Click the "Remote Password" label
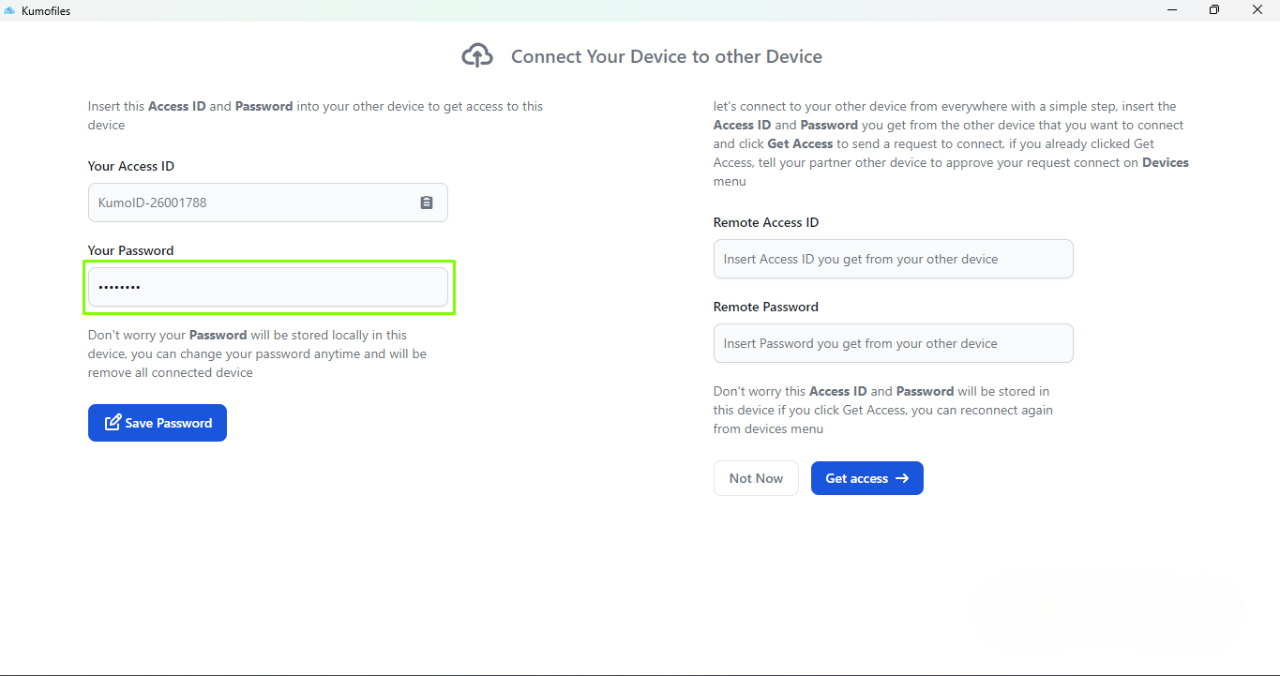 (x=765, y=306)
